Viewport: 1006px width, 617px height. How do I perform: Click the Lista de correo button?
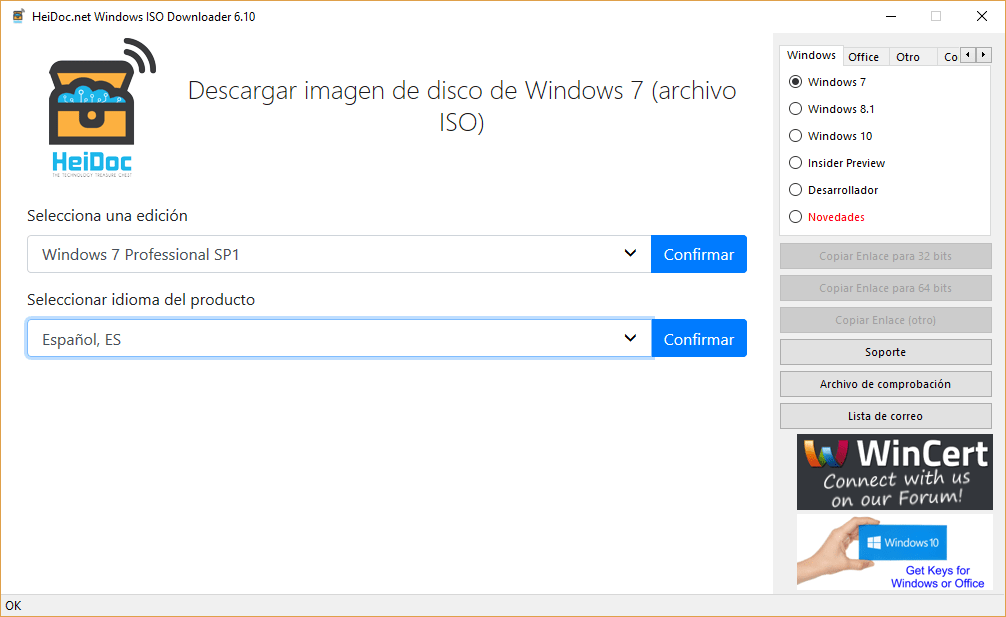[x=884, y=416]
